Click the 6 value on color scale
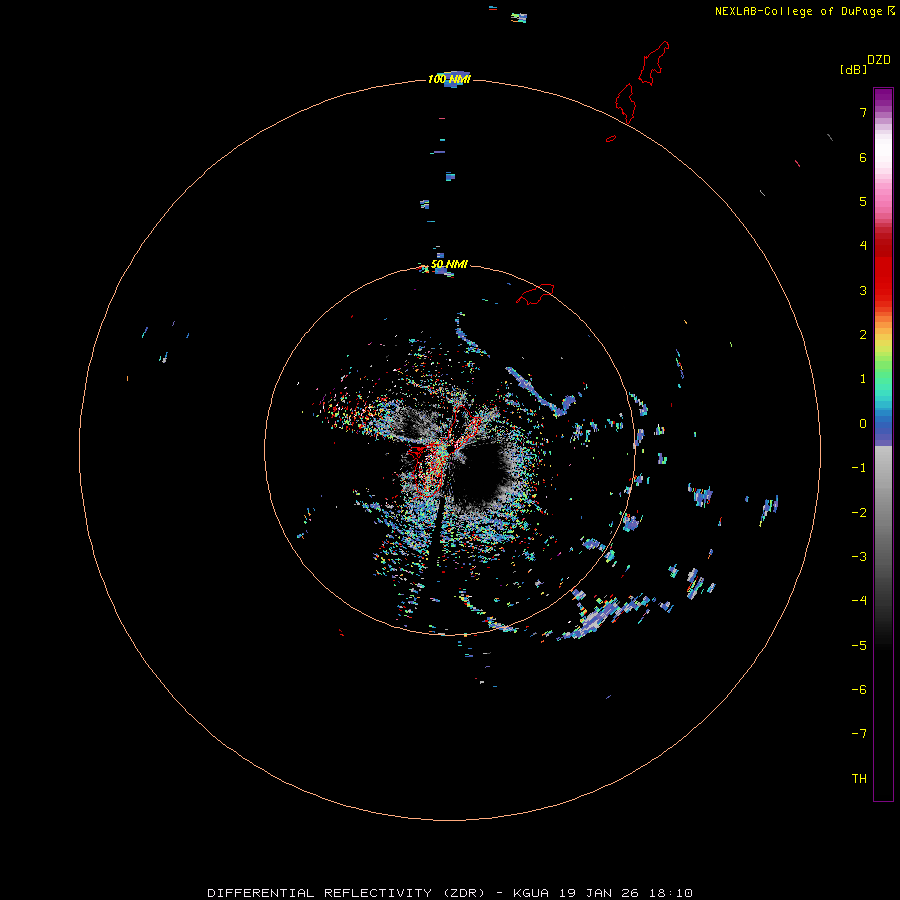Image resolution: width=900 pixels, height=900 pixels. pos(863,157)
